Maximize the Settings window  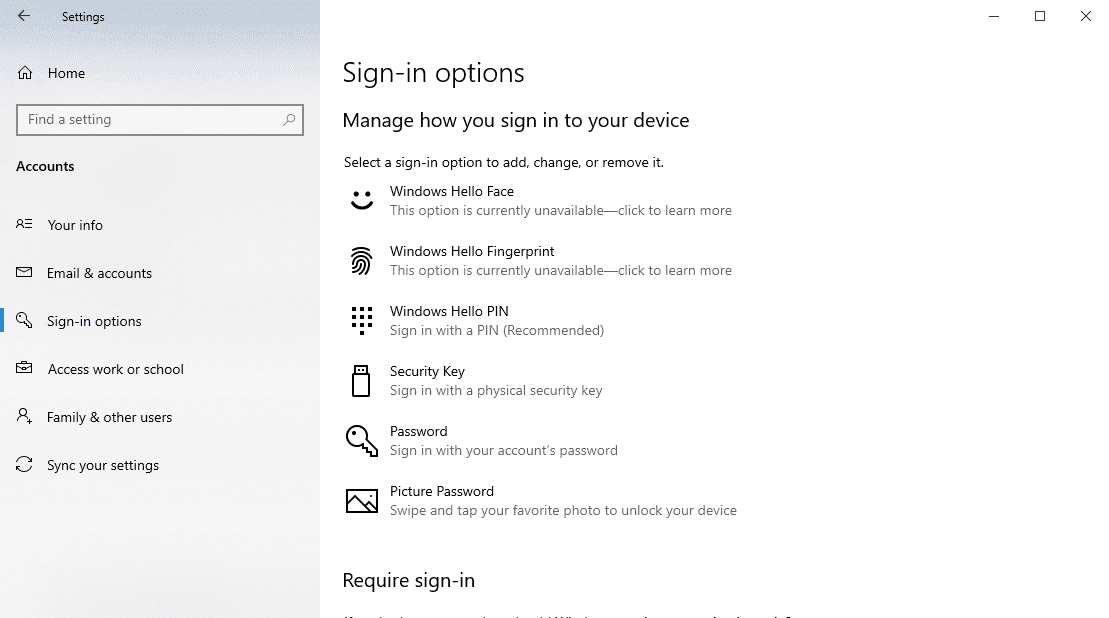tap(1040, 16)
